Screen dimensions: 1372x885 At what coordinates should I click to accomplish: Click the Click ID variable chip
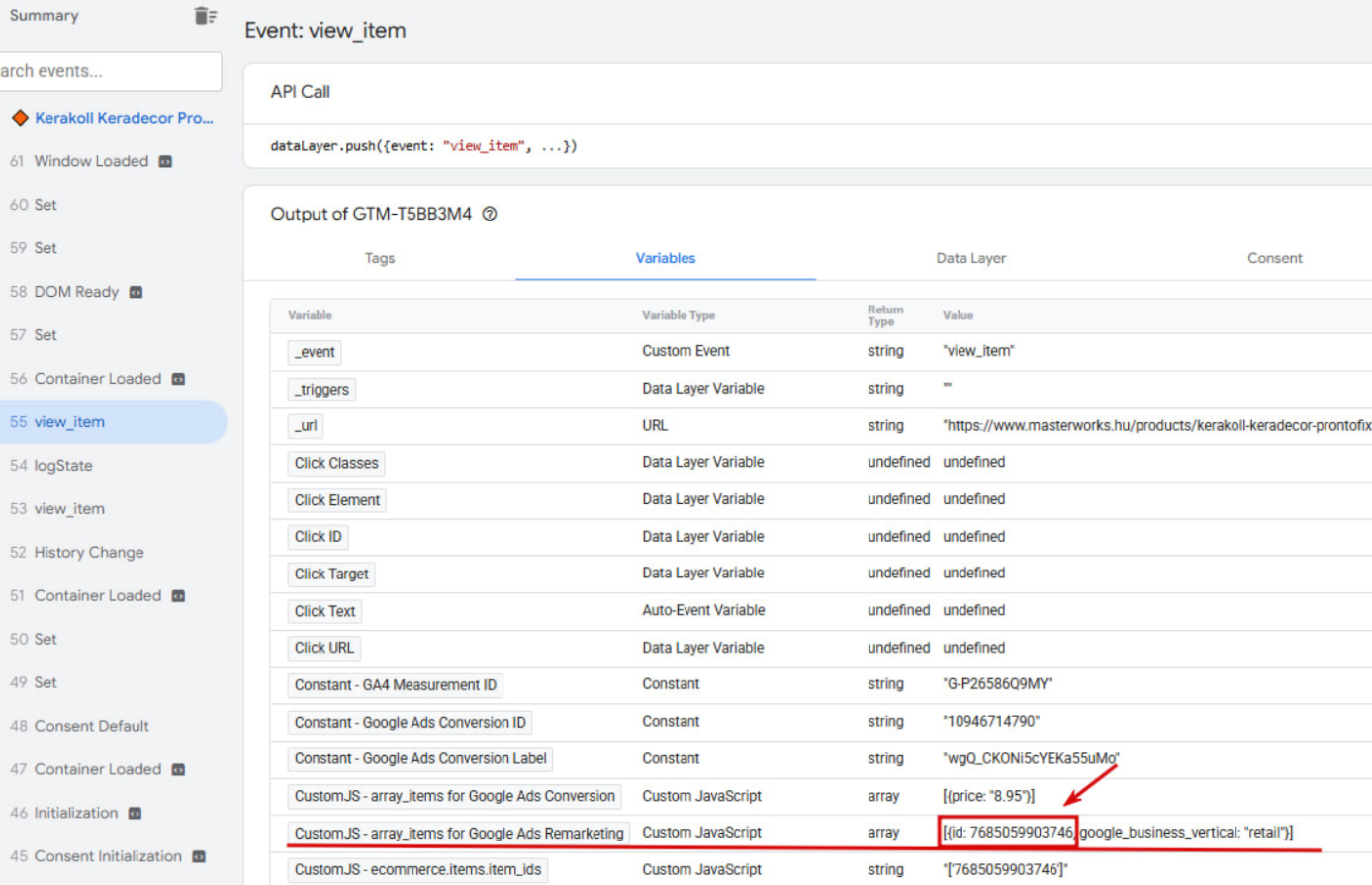point(319,537)
